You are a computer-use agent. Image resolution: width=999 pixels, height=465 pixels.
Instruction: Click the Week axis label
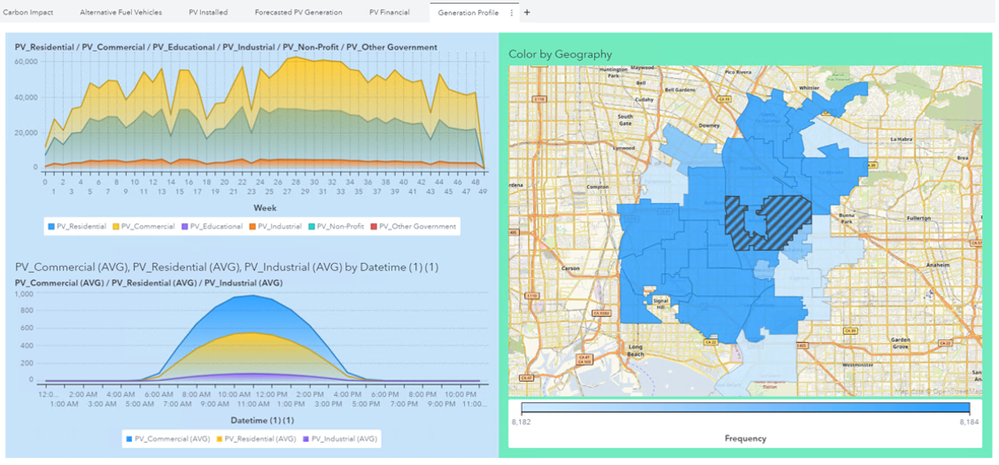[264, 208]
